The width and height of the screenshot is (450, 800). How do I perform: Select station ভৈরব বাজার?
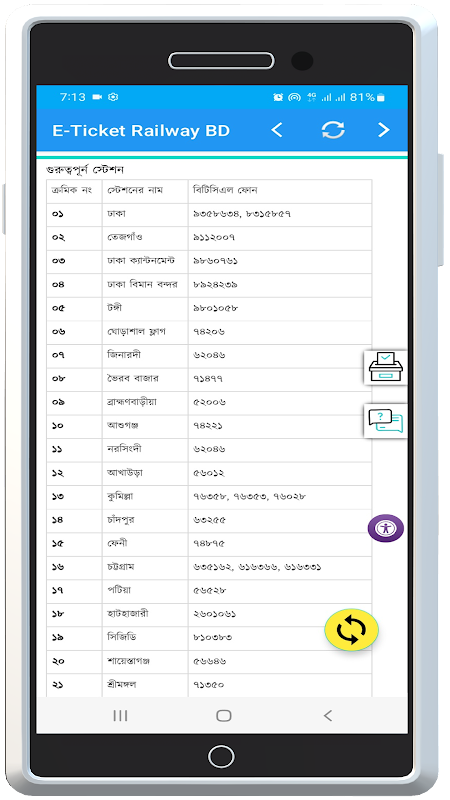[133, 379]
